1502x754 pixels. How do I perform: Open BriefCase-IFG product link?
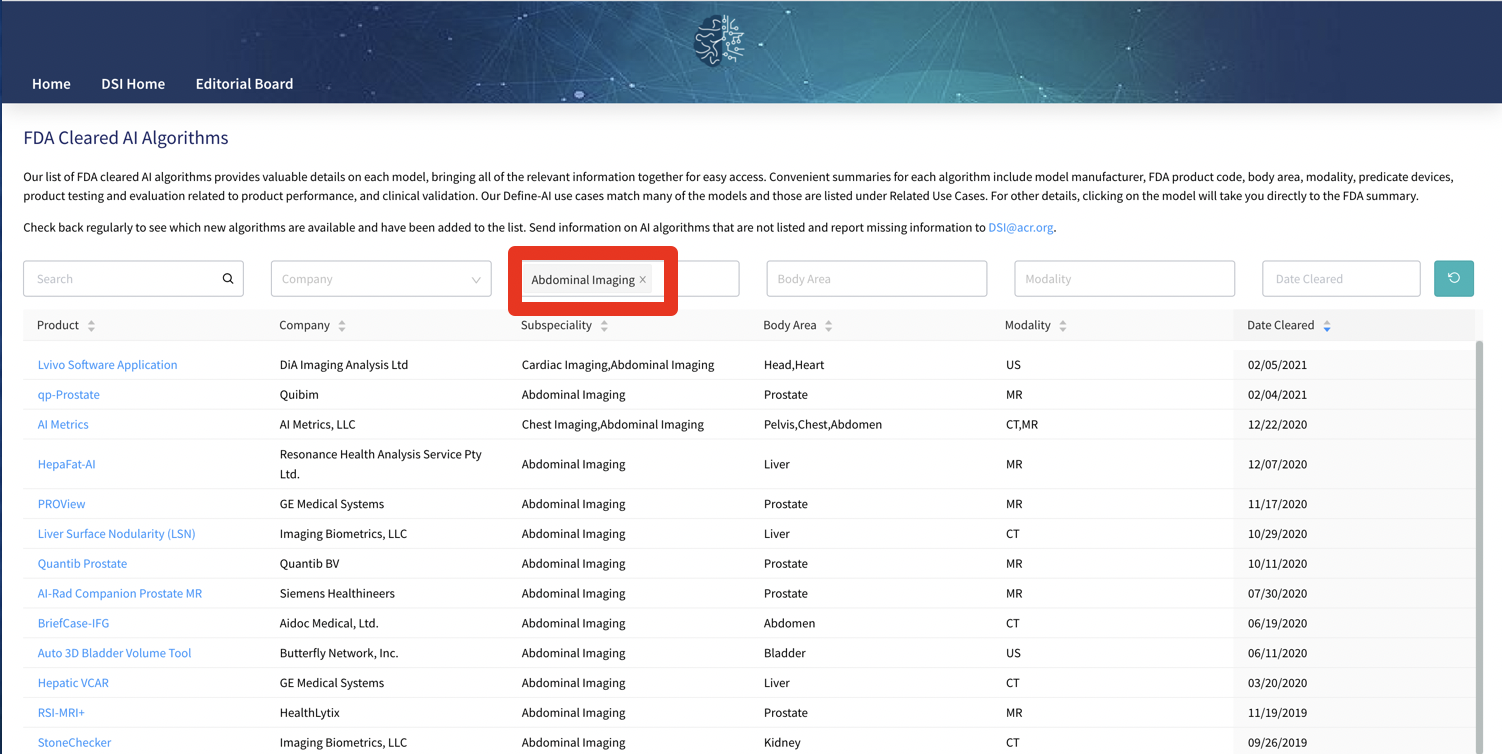[x=73, y=624]
